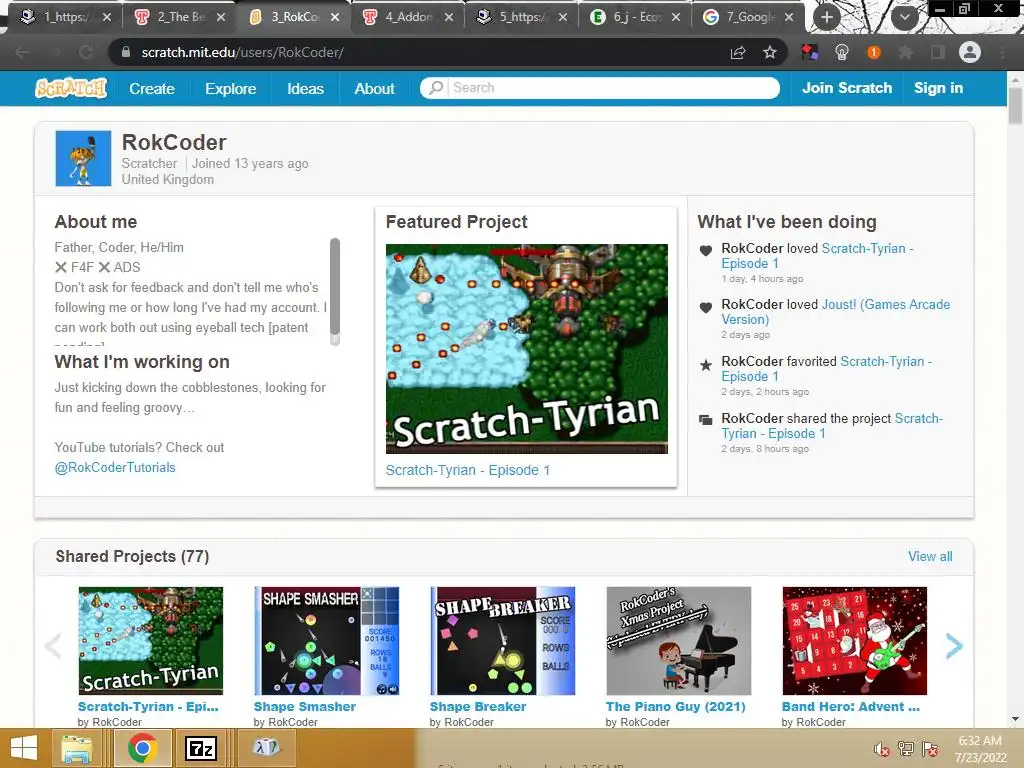Screen dimensions: 1024x768
Task: Switch to the 6_j - Eco tab
Action: pos(635,17)
